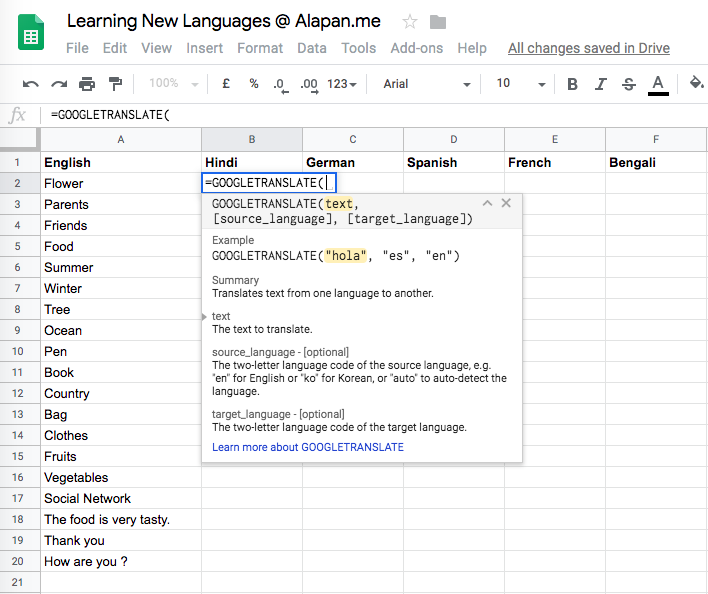The width and height of the screenshot is (708, 594).
Task: Open the Help menu
Action: pos(472,48)
